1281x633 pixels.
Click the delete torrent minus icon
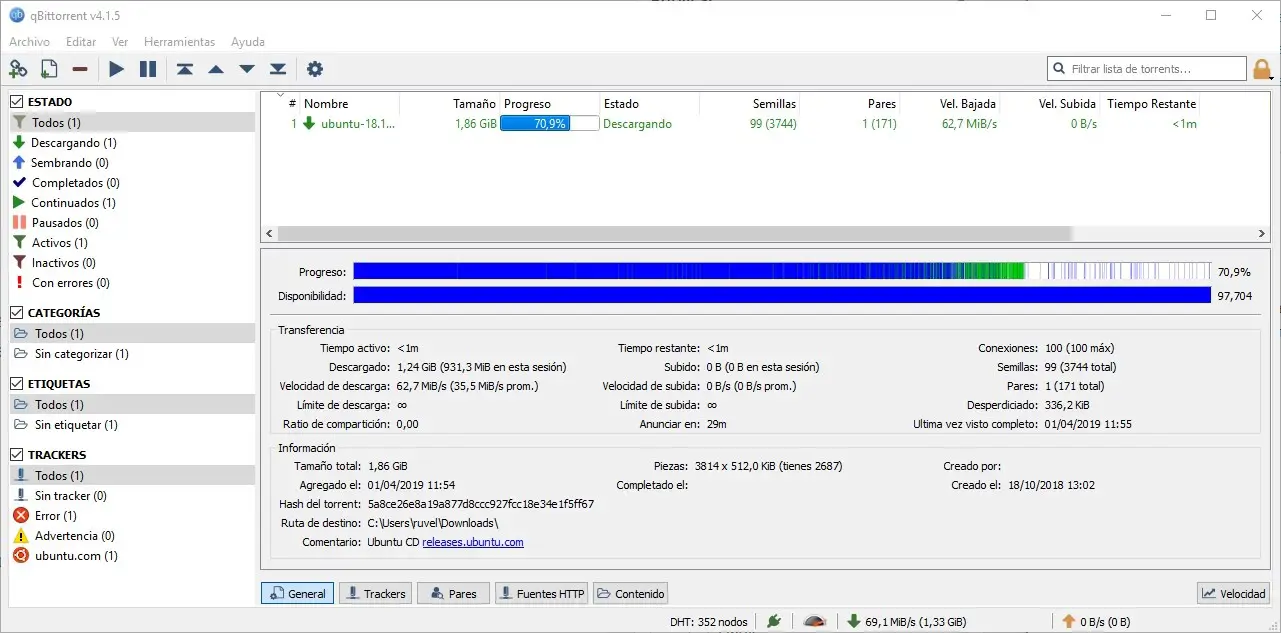[80, 69]
